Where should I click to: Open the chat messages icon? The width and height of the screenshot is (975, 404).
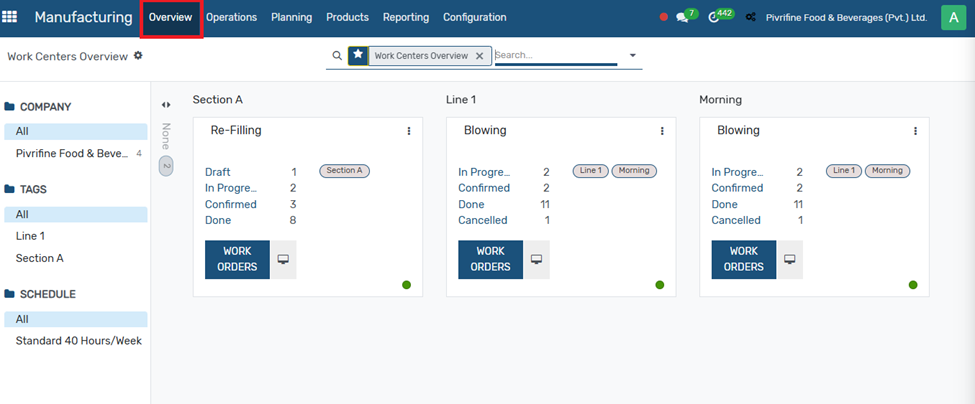tap(683, 18)
